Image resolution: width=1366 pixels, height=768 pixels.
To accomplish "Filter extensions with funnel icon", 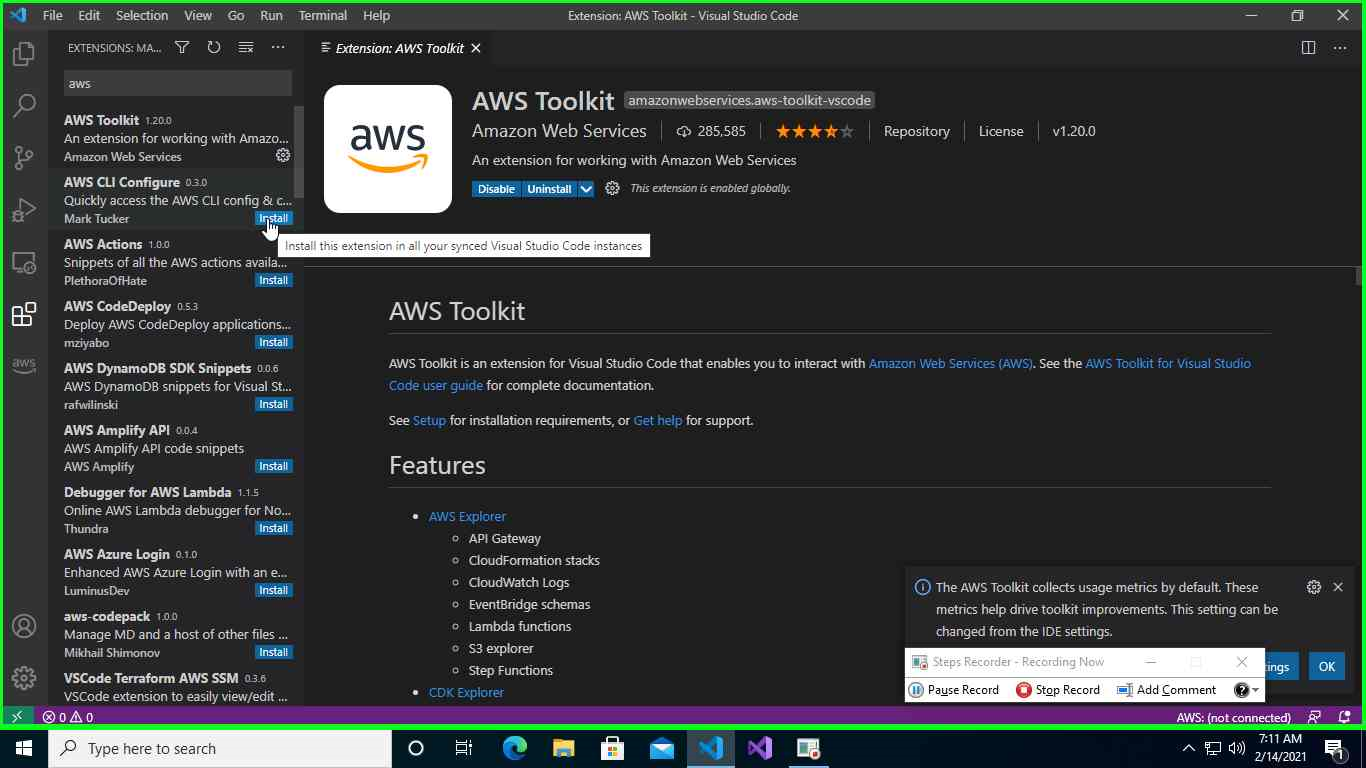I will [x=182, y=48].
